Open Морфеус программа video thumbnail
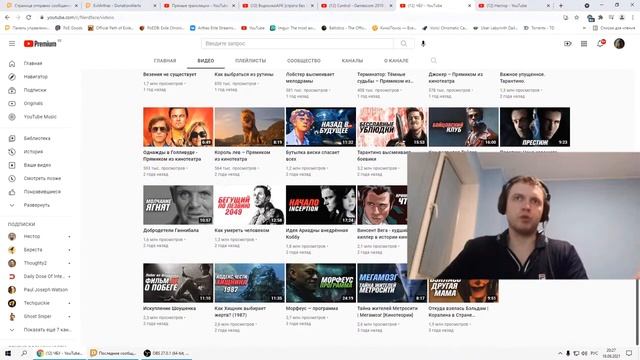This screenshot has width=640, height=360. click(321, 283)
